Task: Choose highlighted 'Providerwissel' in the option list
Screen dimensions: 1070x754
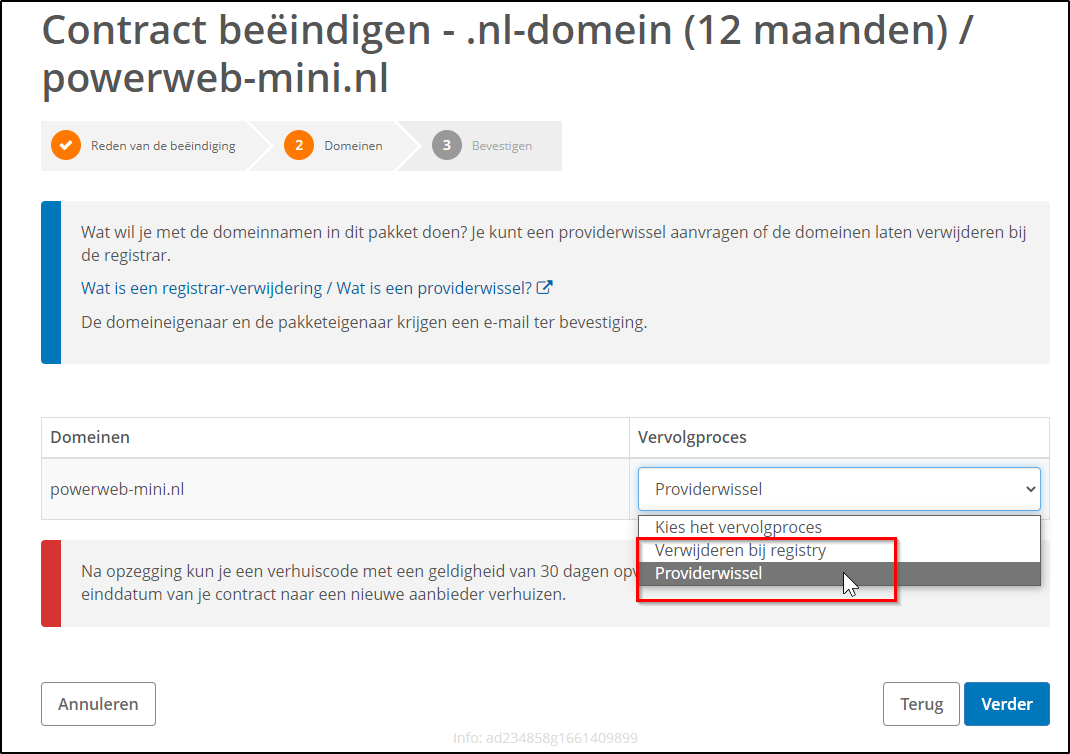Action: 708,573
